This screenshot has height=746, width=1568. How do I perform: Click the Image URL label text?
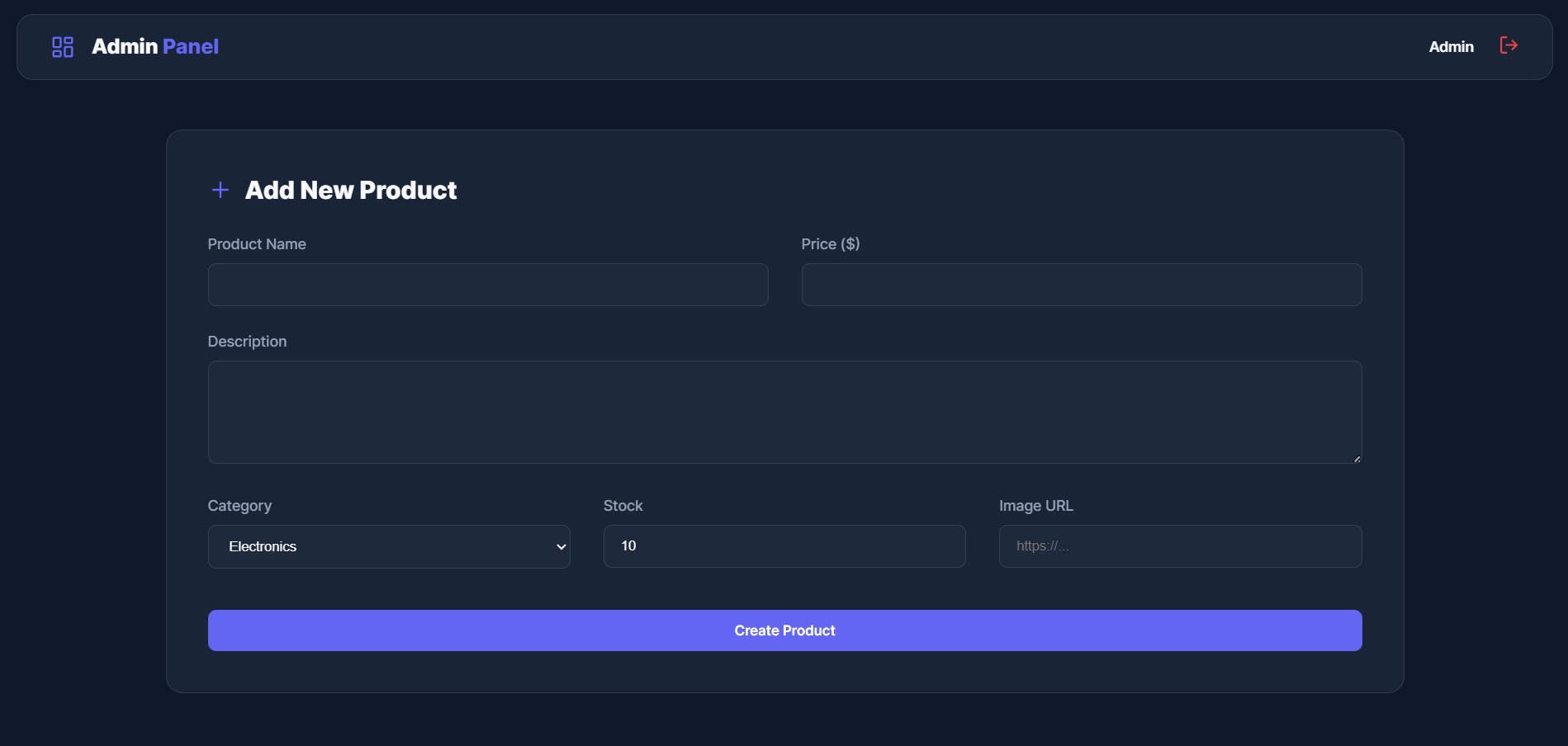(1035, 506)
